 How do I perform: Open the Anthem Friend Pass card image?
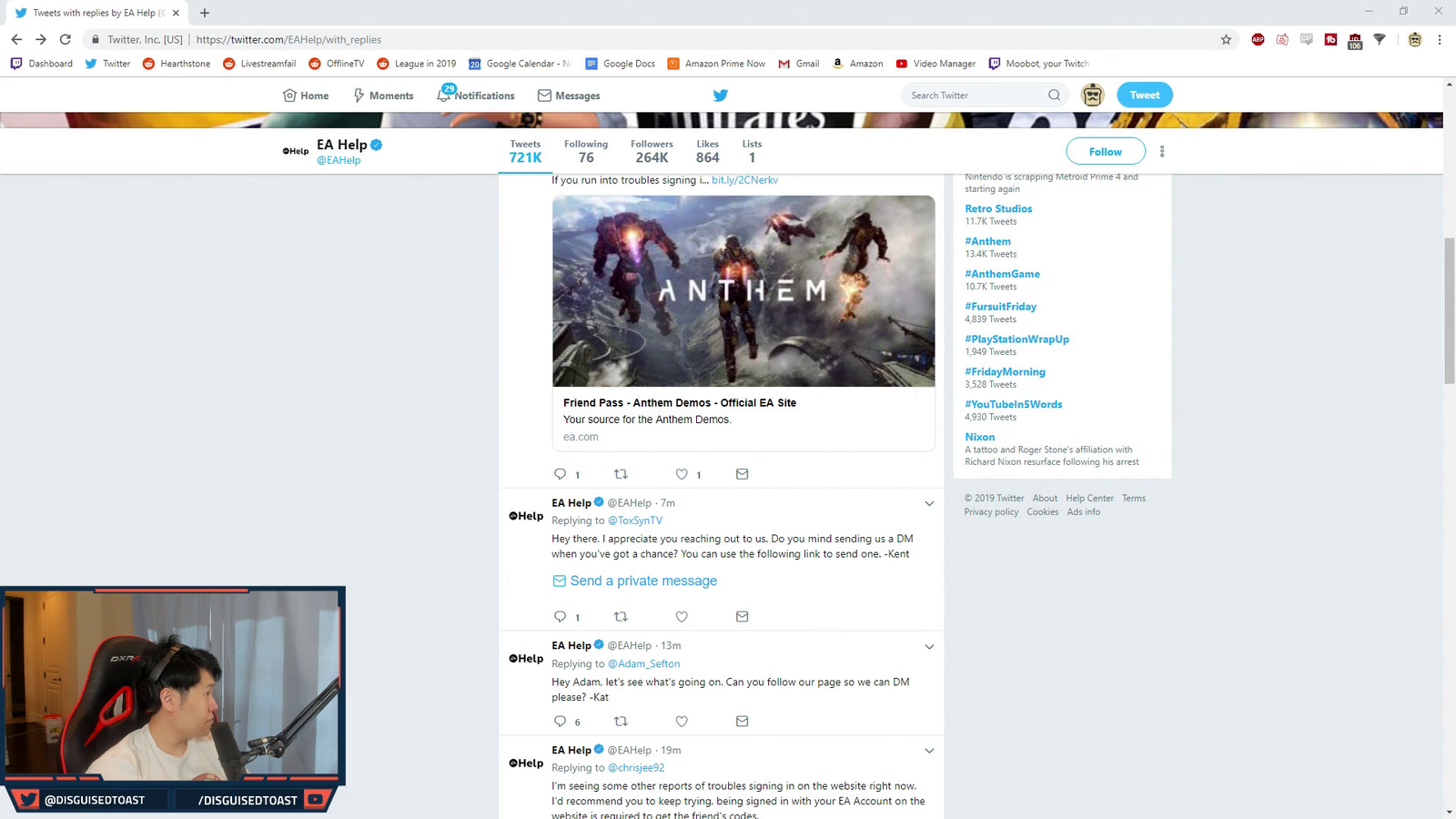click(743, 291)
